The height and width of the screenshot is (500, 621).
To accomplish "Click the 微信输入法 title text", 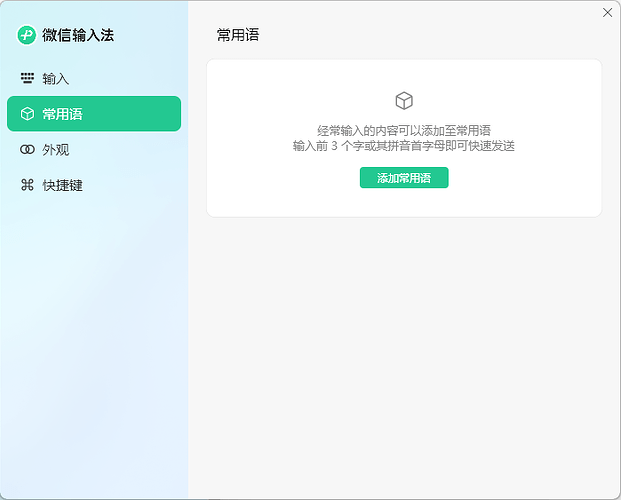I will [78, 35].
